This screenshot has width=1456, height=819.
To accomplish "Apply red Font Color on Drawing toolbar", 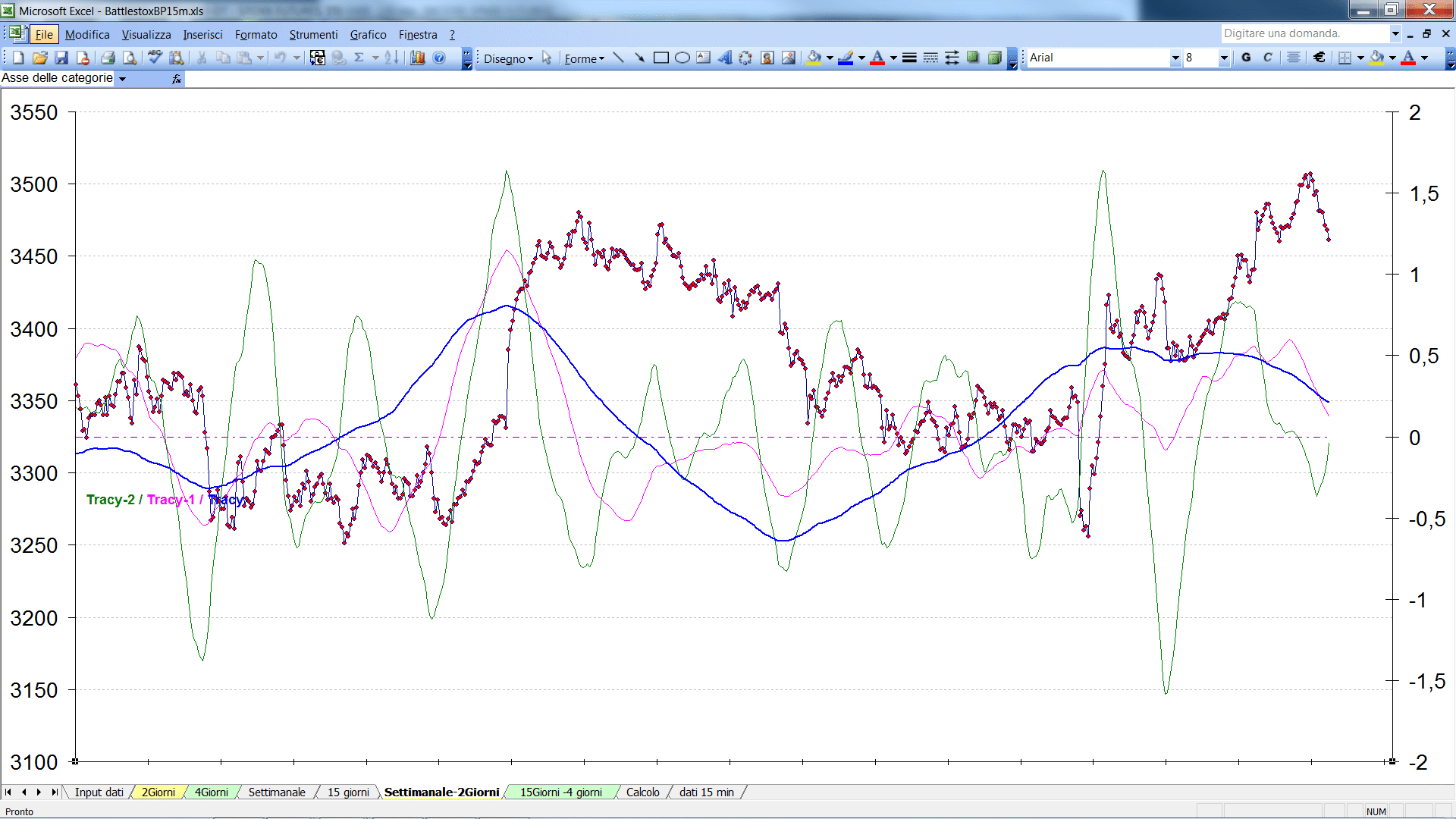I will (x=877, y=58).
